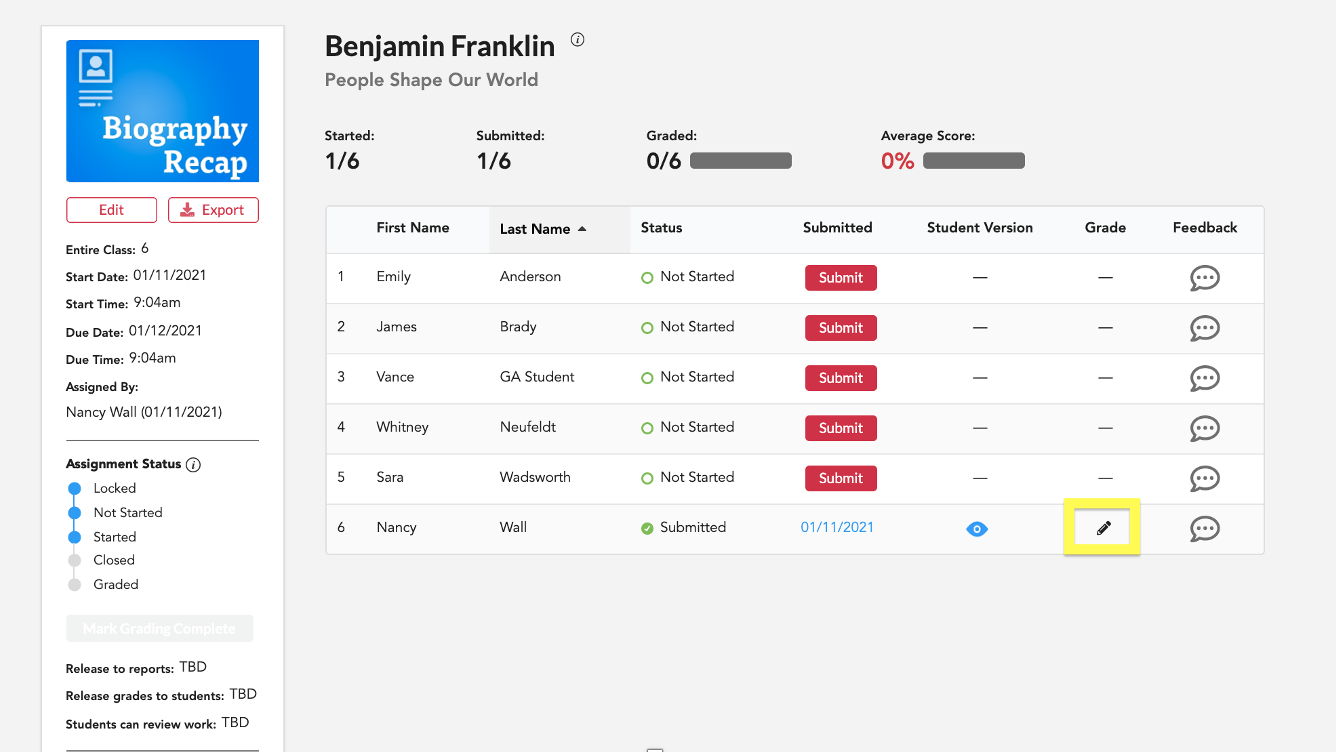Click the pencil grade icon for Nancy Wall
The width and height of the screenshot is (1336, 752).
(x=1103, y=528)
